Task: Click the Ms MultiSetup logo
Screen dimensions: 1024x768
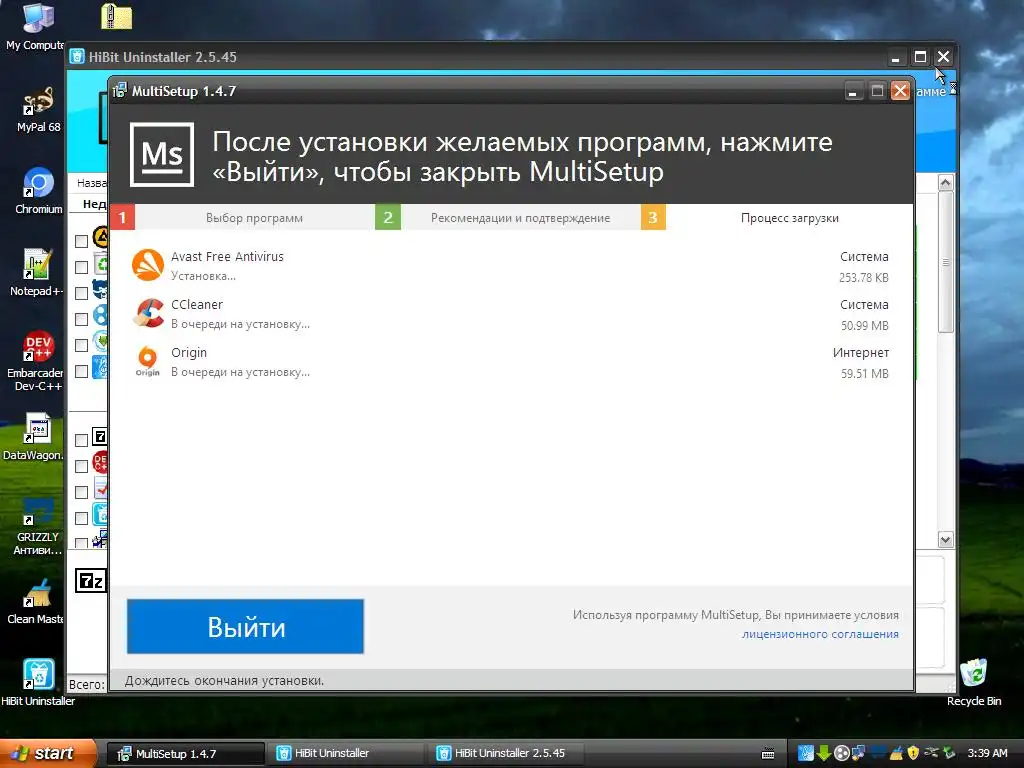Action: pos(162,155)
